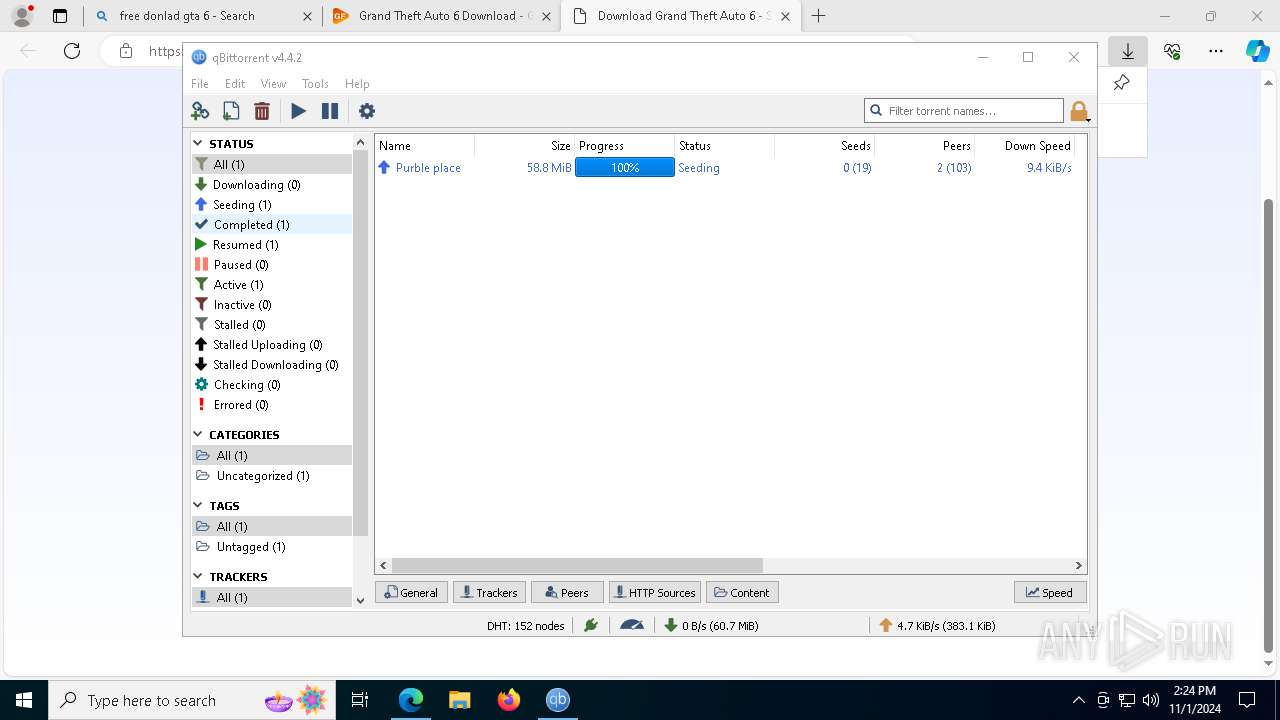Image resolution: width=1280 pixels, height=720 pixels.
Task: Click the upload speed status entry
Action: click(937, 625)
